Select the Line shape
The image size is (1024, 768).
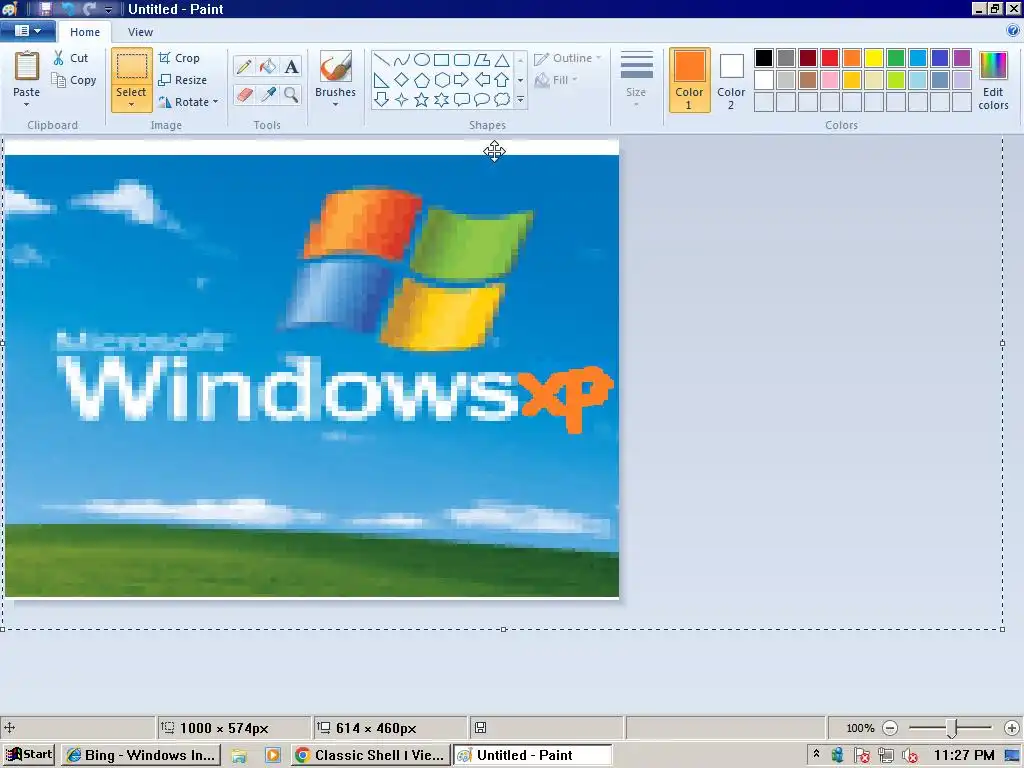click(x=381, y=61)
